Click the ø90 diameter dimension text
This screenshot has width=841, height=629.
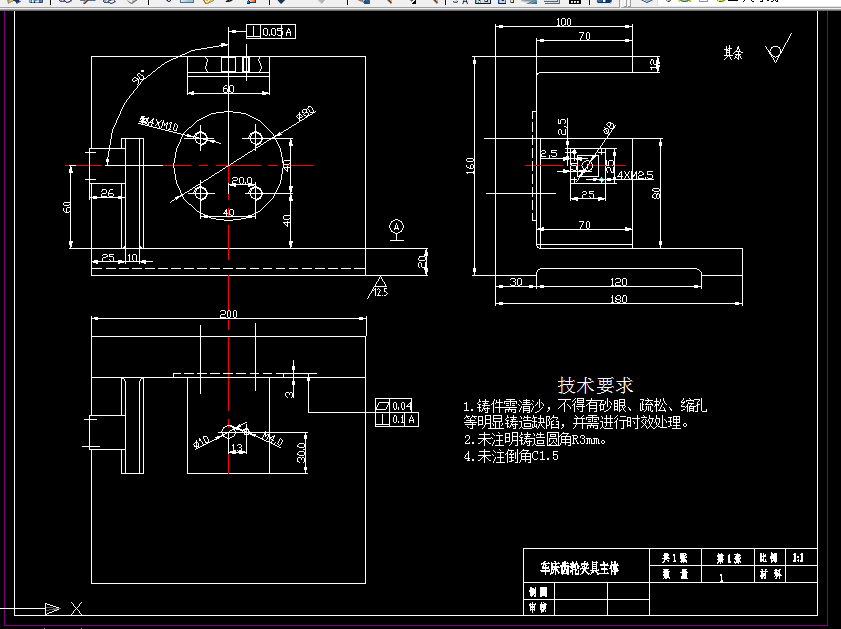(x=306, y=113)
